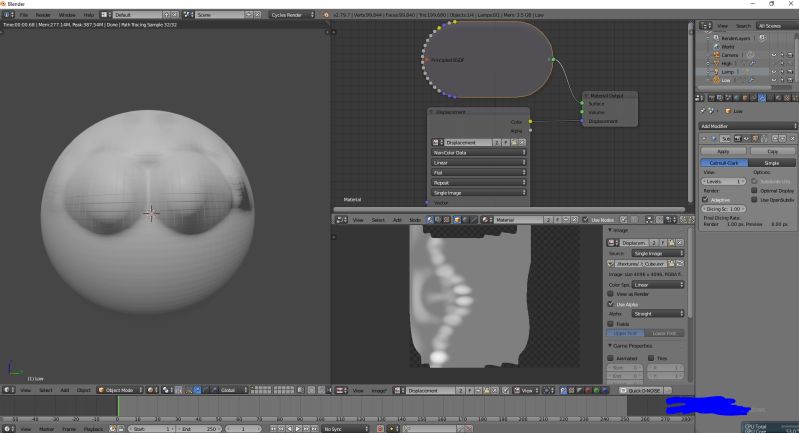This screenshot has width=799, height=433.
Task: Open Help menu in top bar
Action: point(88,15)
